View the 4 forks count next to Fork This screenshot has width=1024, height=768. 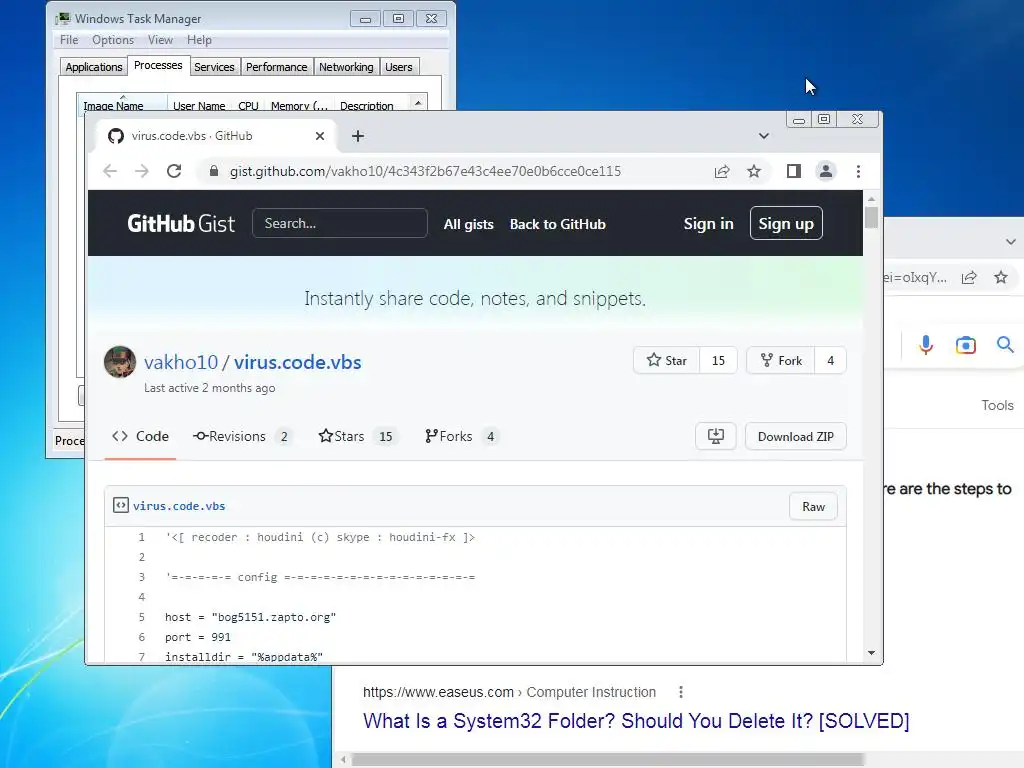click(x=831, y=360)
